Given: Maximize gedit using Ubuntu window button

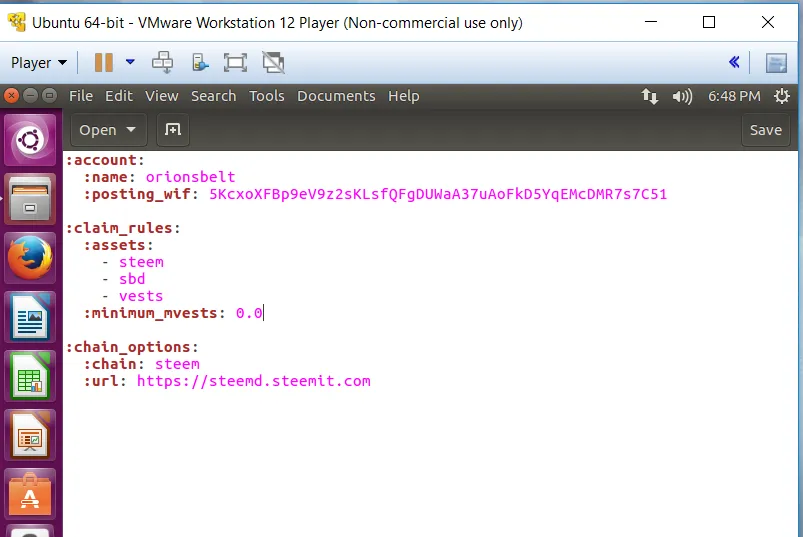Looking at the screenshot, I should [49, 96].
